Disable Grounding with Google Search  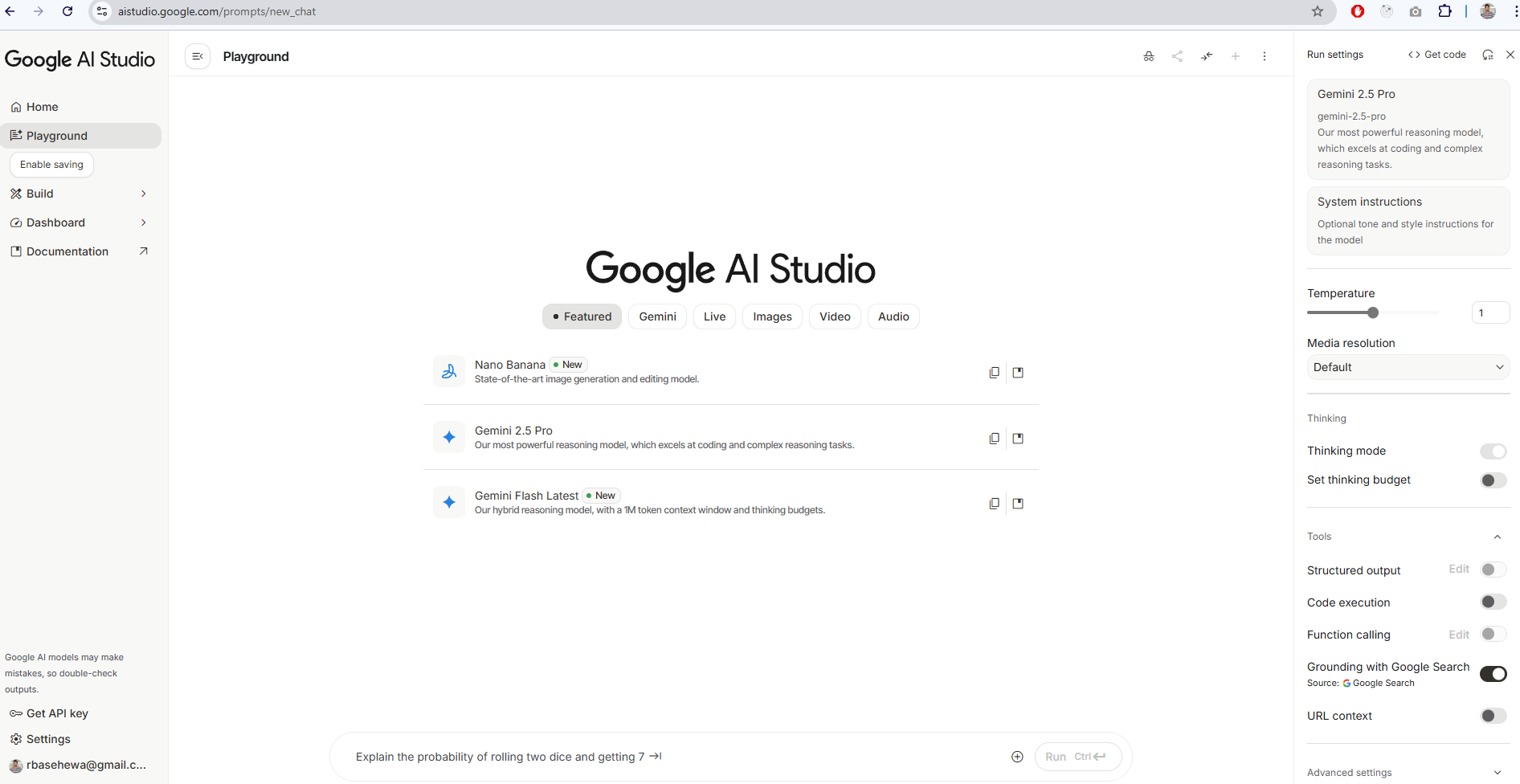[1493, 674]
